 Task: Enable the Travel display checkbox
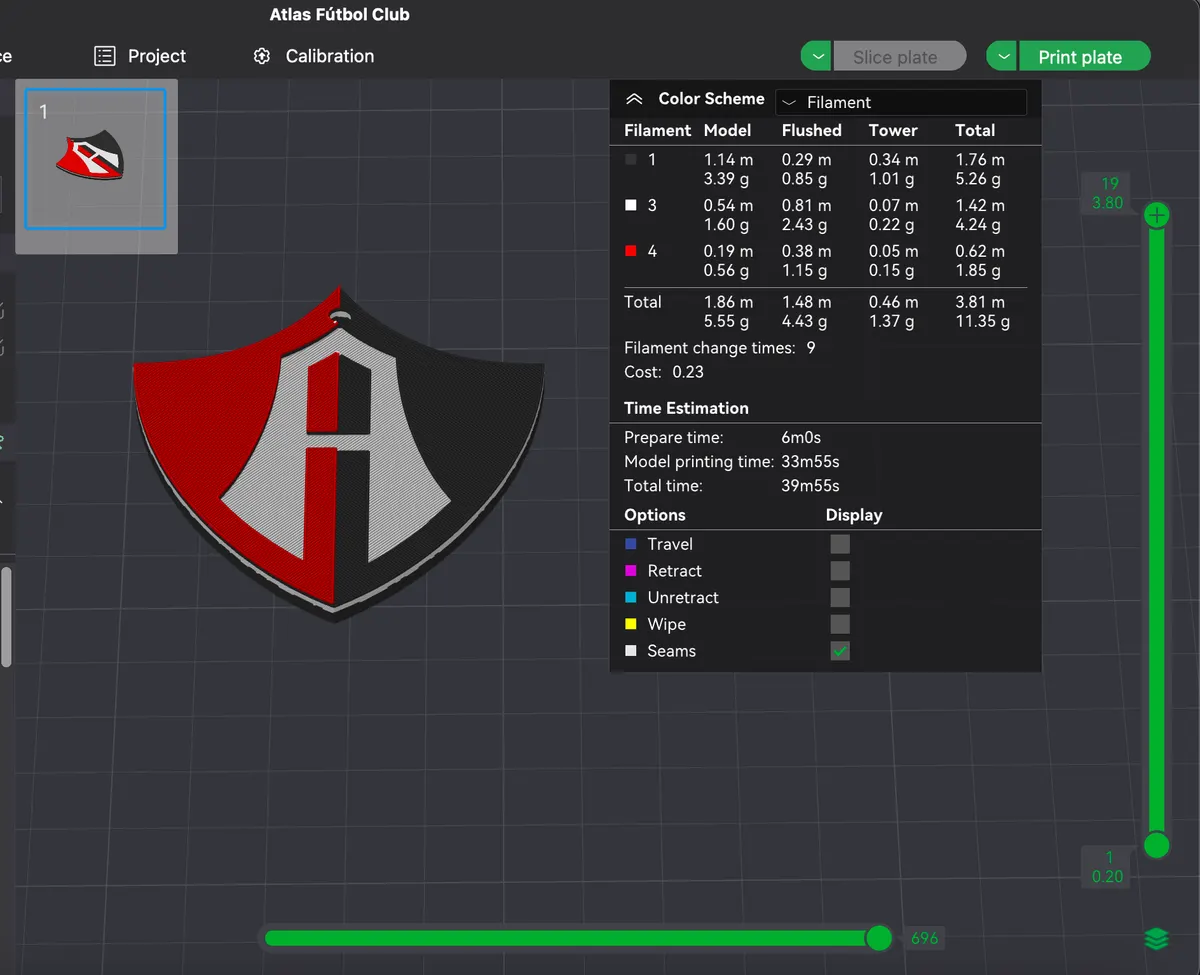click(840, 544)
